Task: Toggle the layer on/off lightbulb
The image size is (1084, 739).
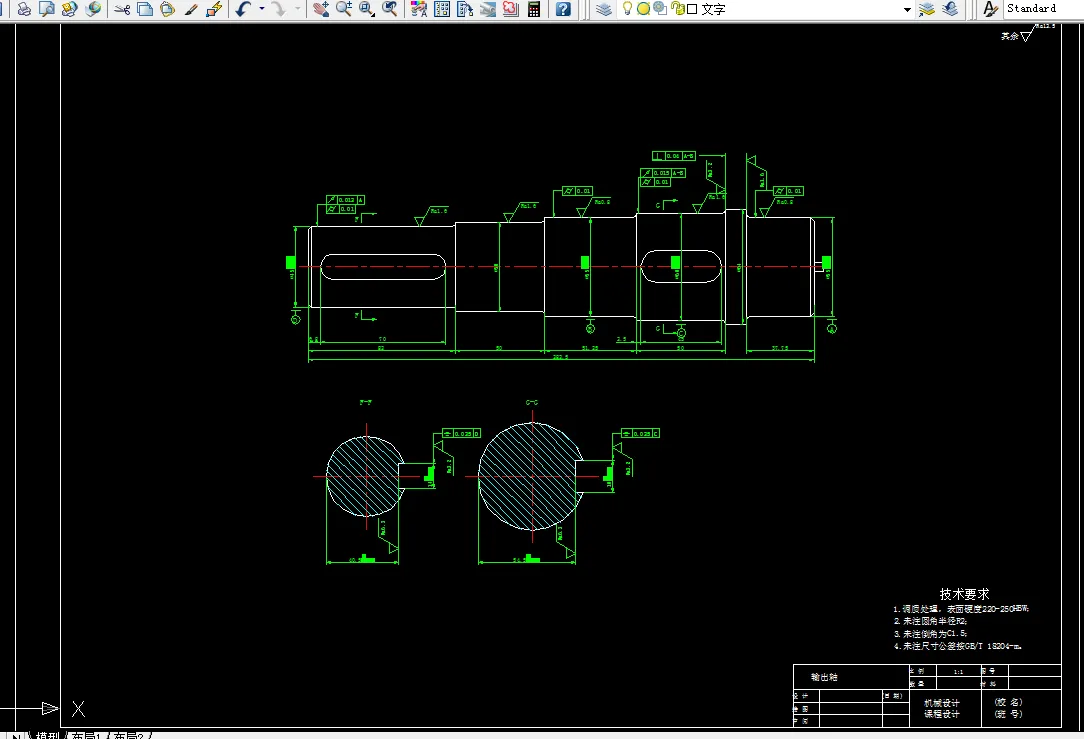Action: (627, 8)
